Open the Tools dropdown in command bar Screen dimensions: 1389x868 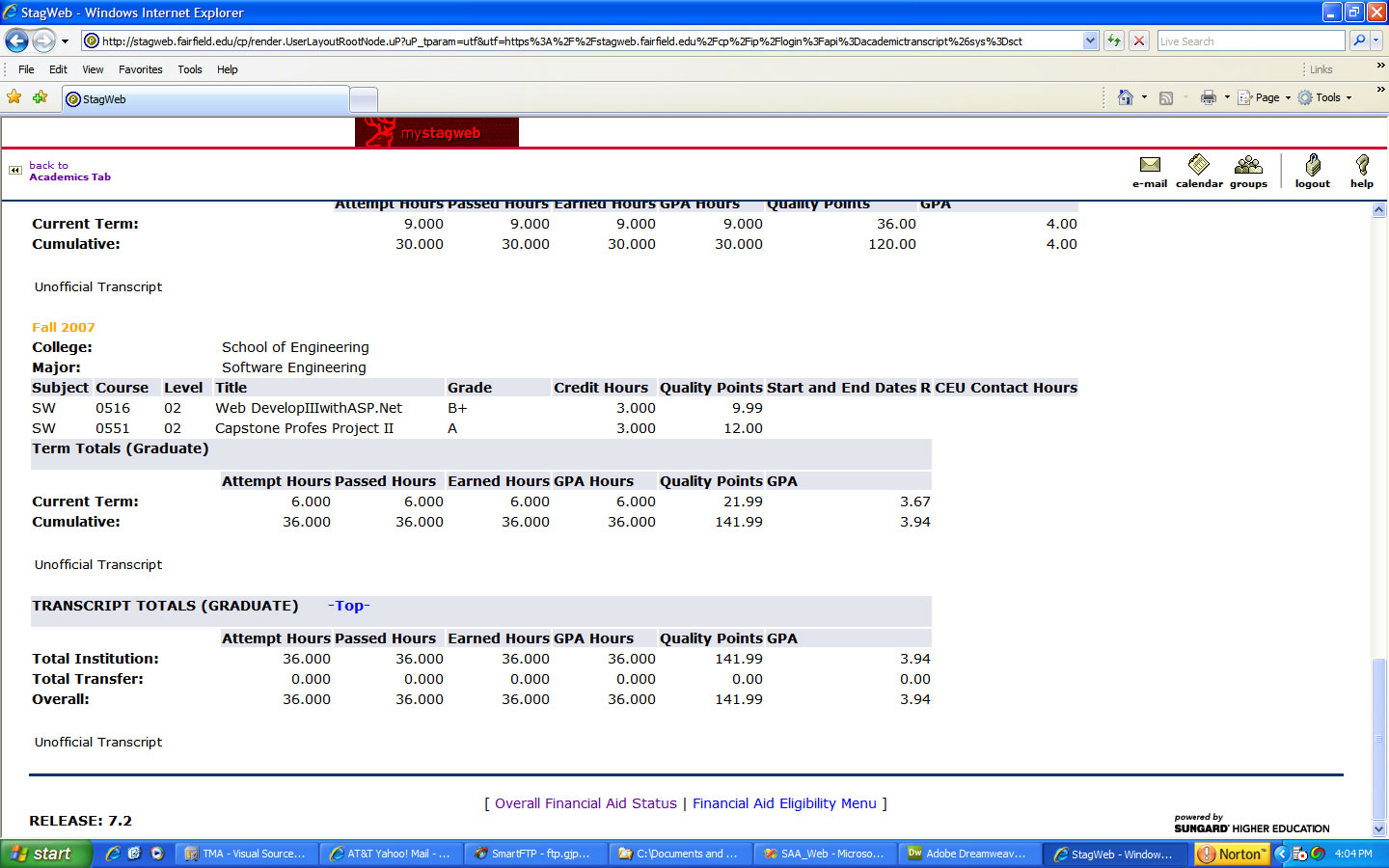1326,97
